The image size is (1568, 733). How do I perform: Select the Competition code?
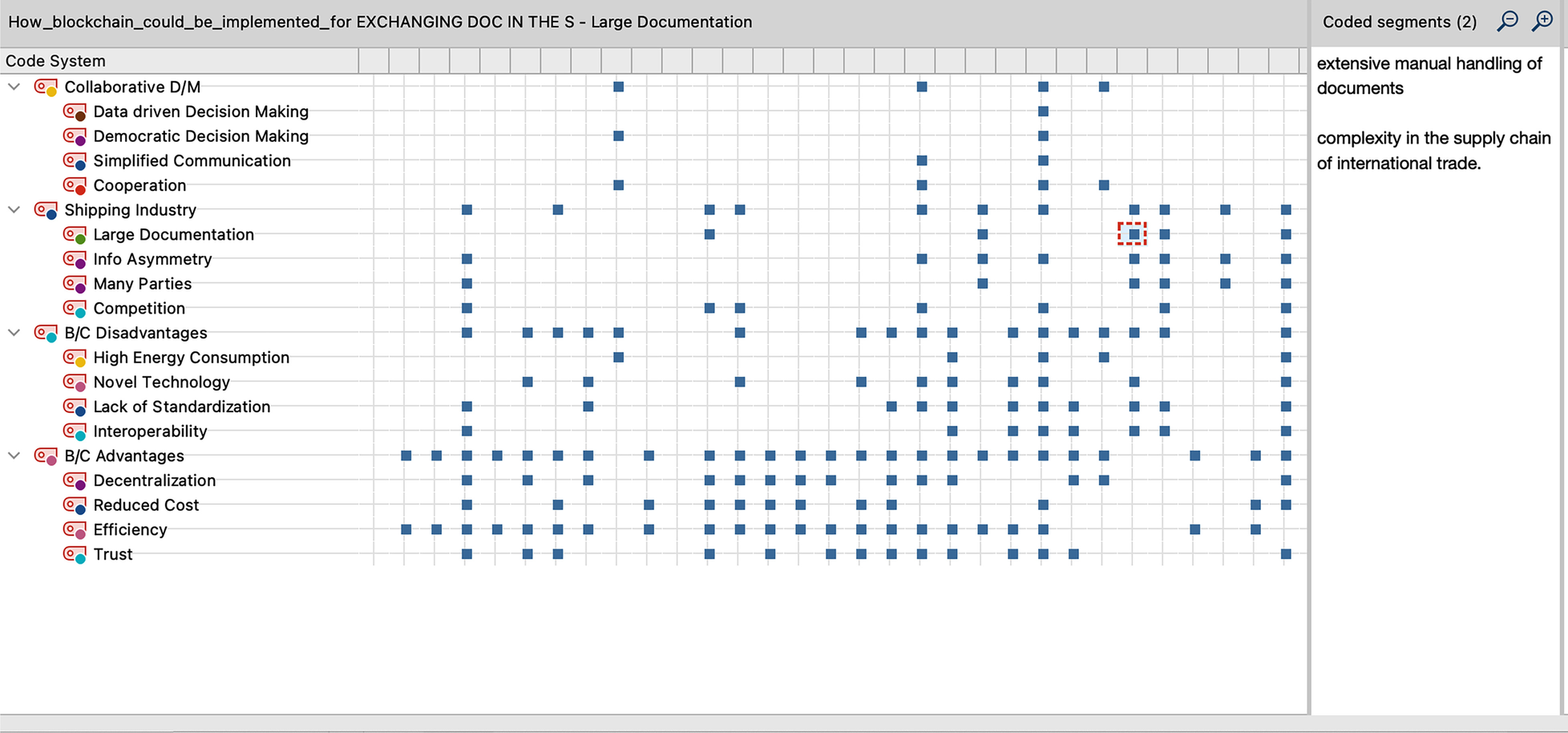[139, 308]
